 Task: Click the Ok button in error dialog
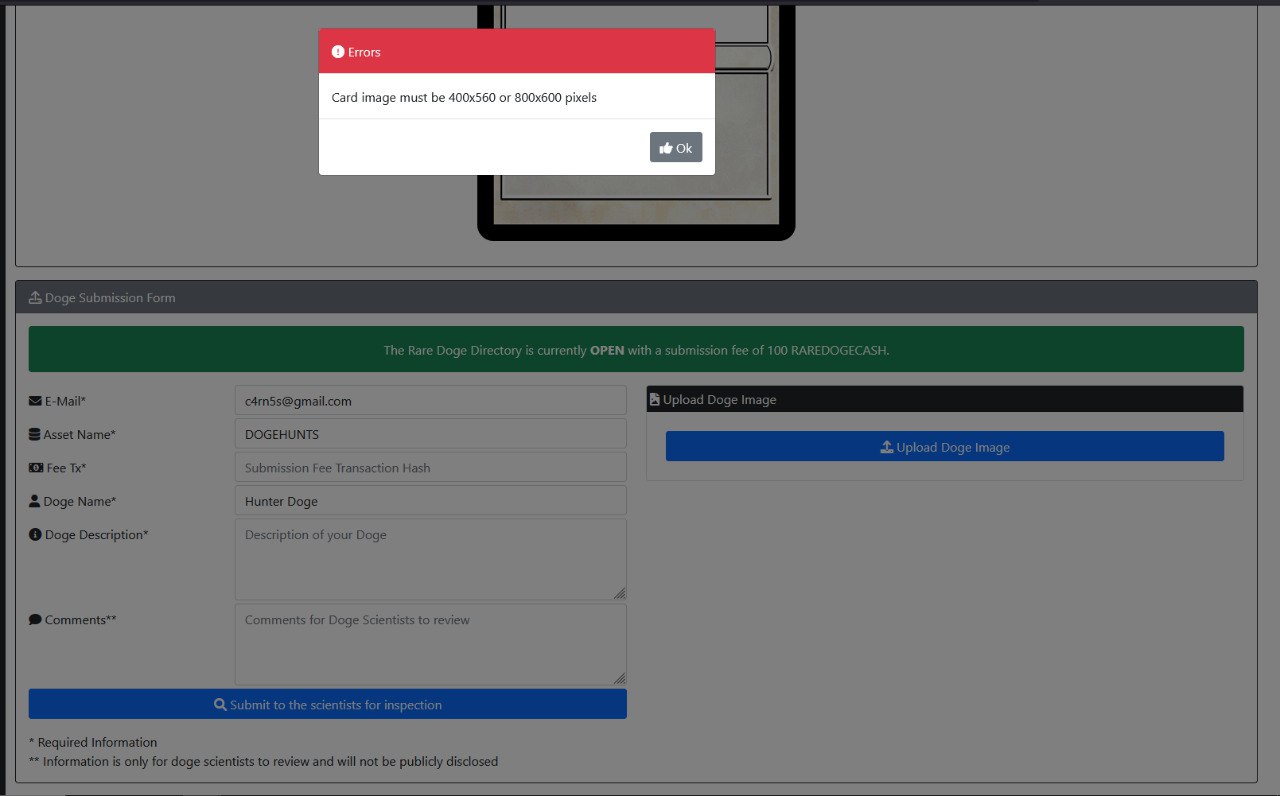[x=676, y=148]
